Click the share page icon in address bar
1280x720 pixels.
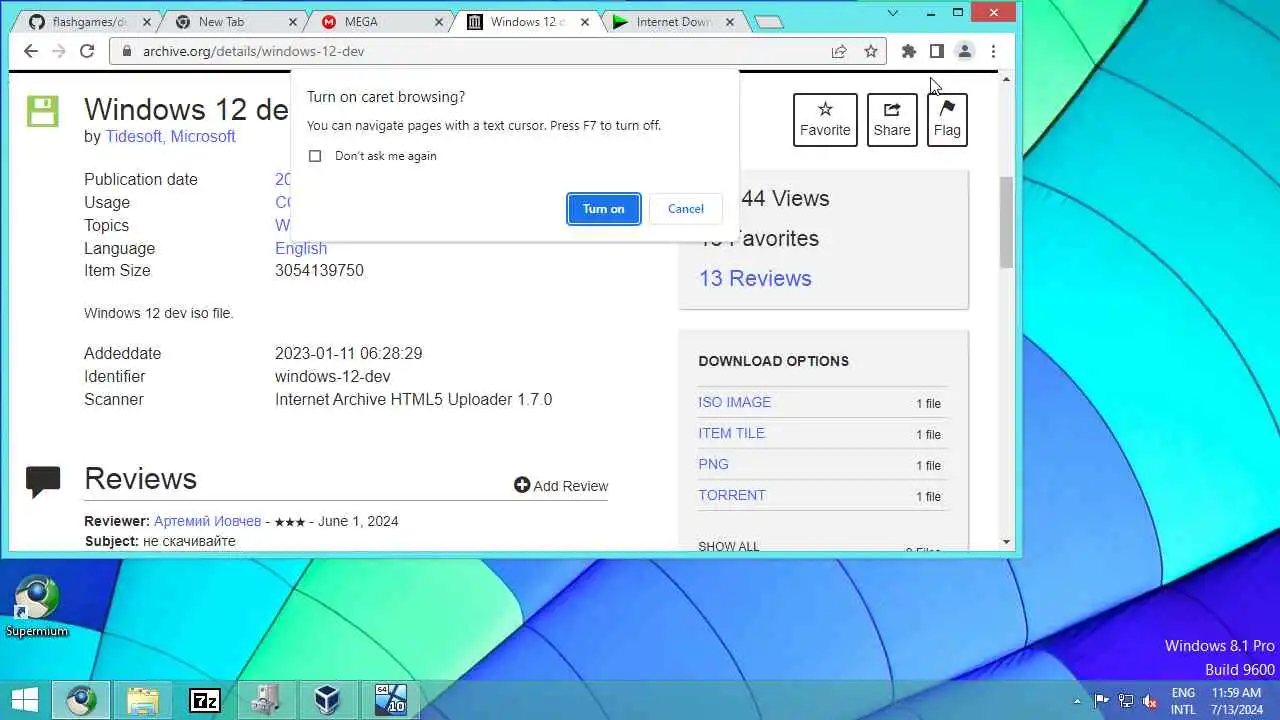click(x=839, y=51)
